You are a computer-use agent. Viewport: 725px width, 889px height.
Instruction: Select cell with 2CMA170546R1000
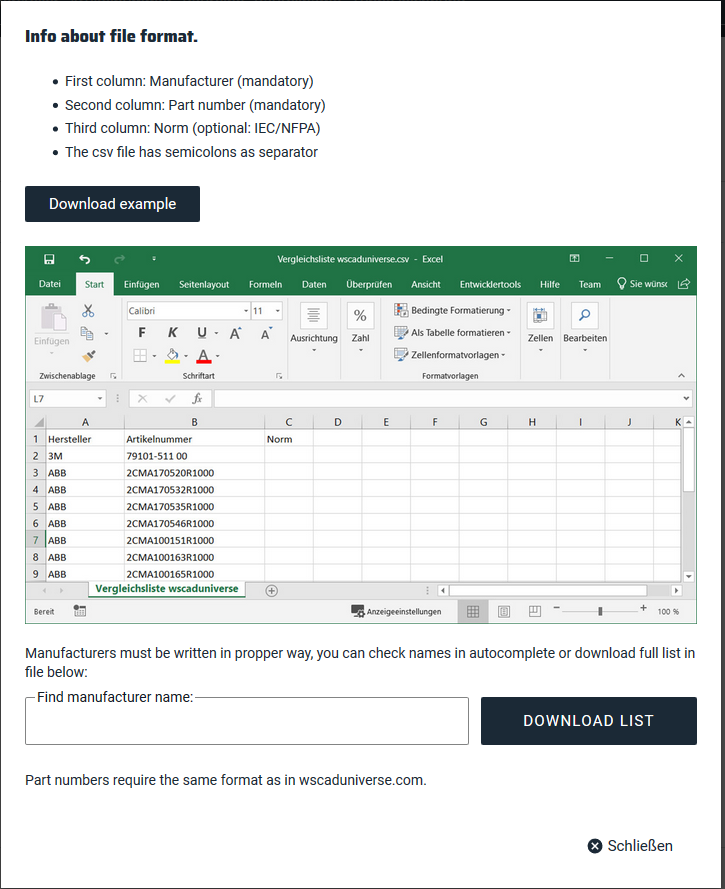[194, 523]
